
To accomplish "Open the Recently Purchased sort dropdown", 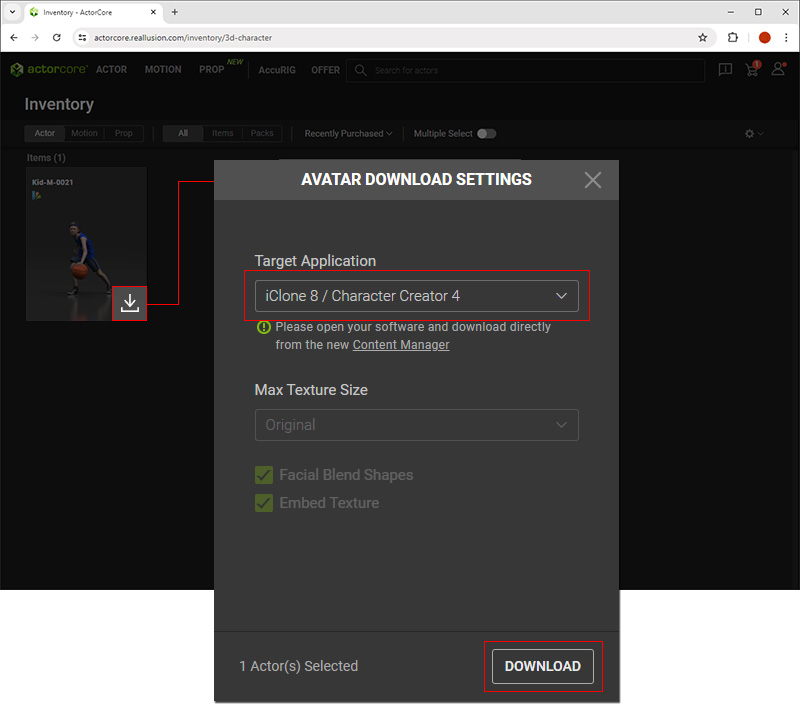I will [x=348, y=134].
